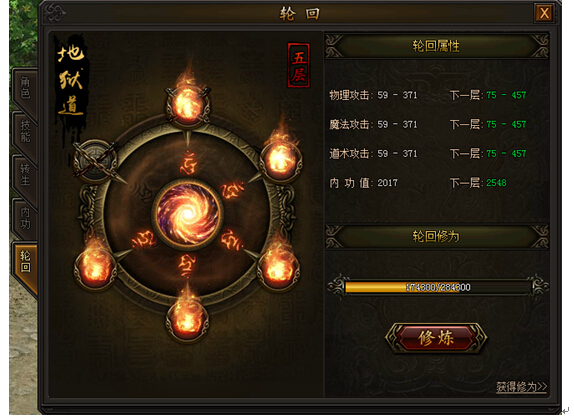Open the 获得修为>> link
Viewport: 574px width, 416px height.
click(x=522, y=387)
